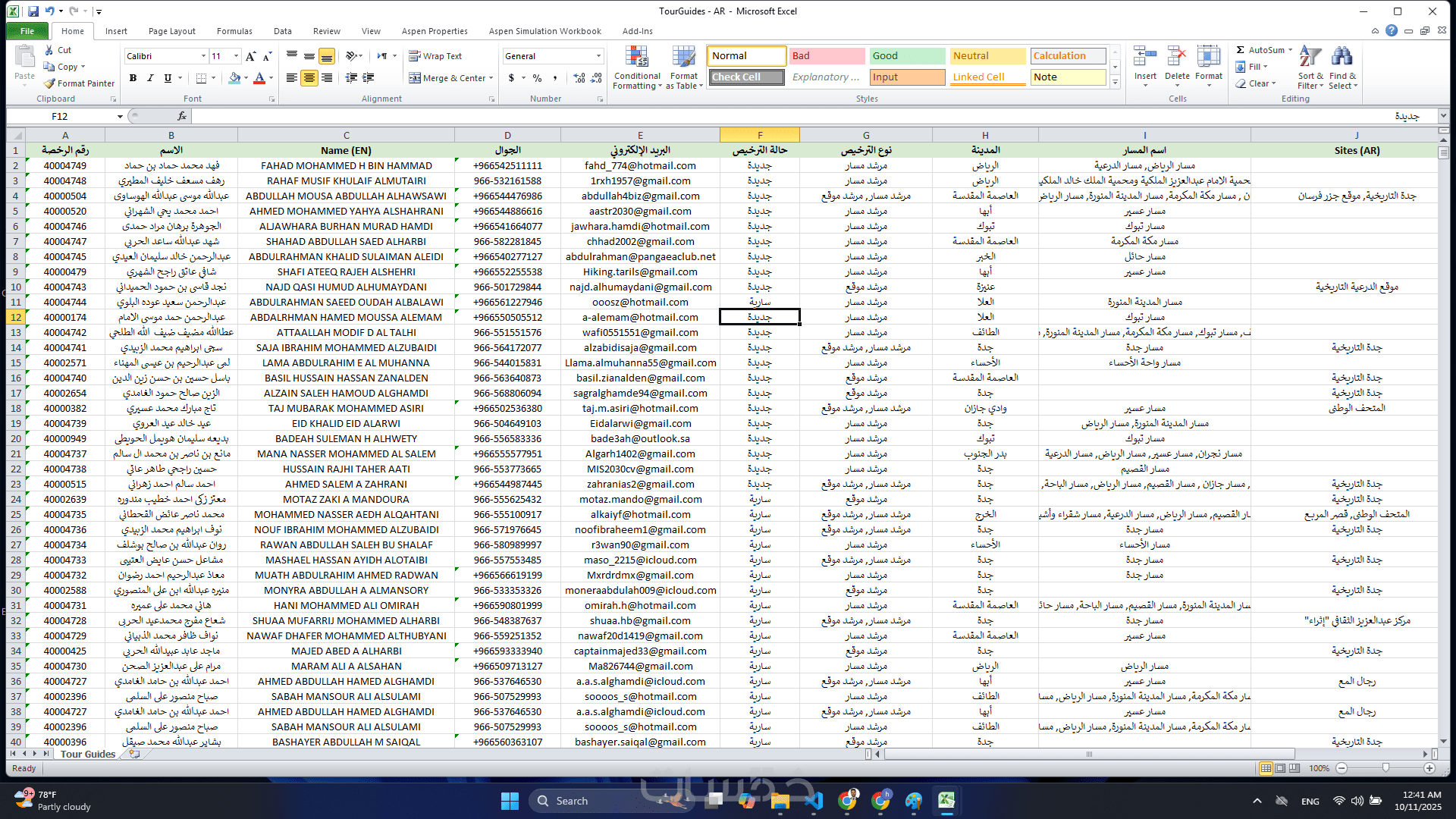Expand the font name Calibri dropdown
Image resolution: width=1456 pixels, height=819 pixels.
tap(203, 56)
